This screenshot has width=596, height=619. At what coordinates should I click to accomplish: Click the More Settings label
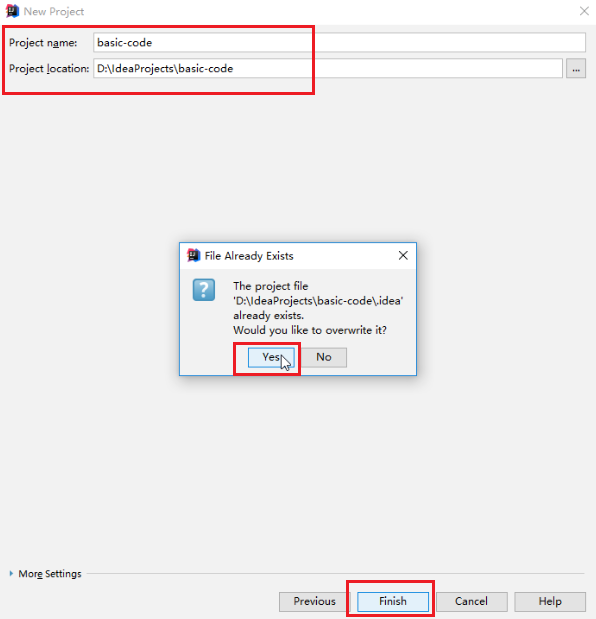pos(50,574)
